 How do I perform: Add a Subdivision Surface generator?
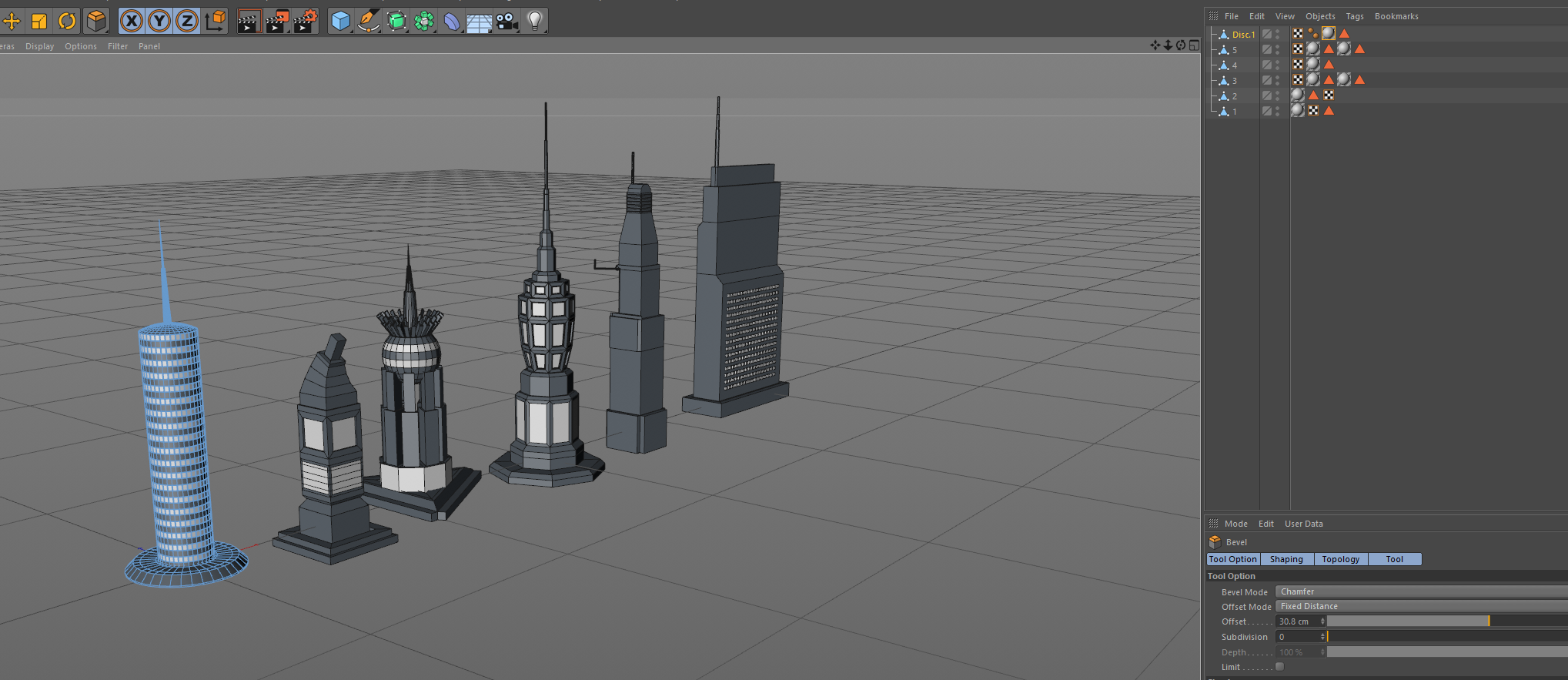[x=396, y=21]
